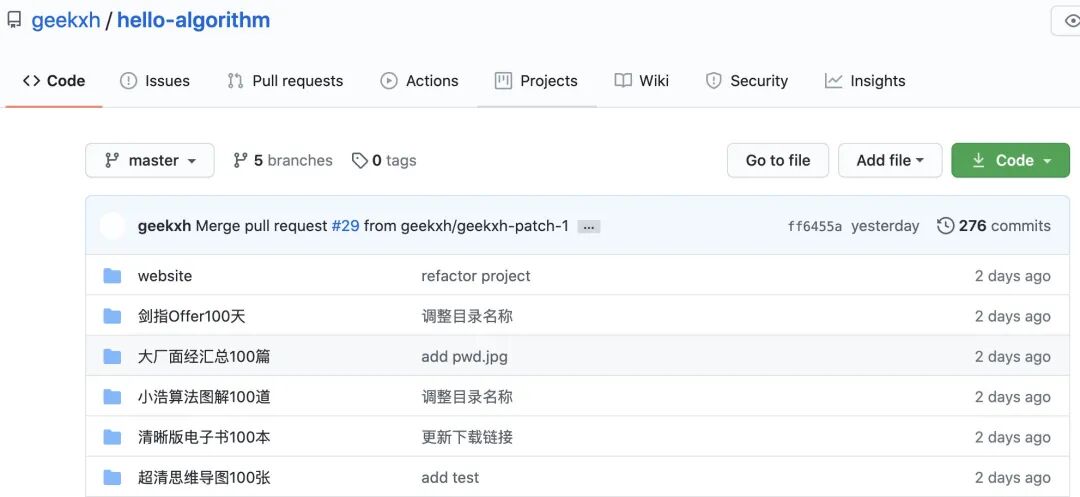The height and width of the screenshot is (497, 1080).
Task: Switch to the Issues tab
Action: click(155, 81)
